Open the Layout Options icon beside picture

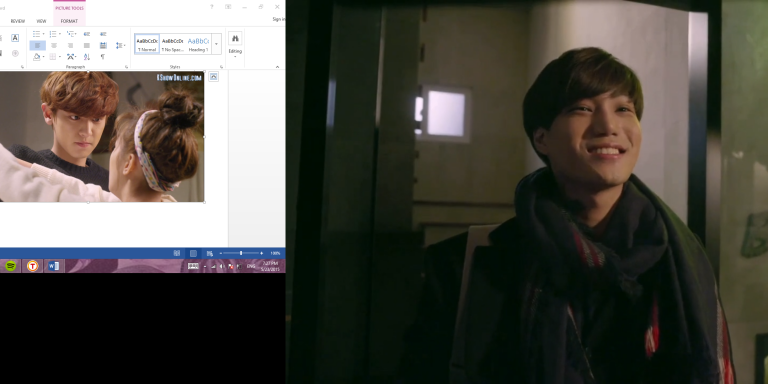213,76
